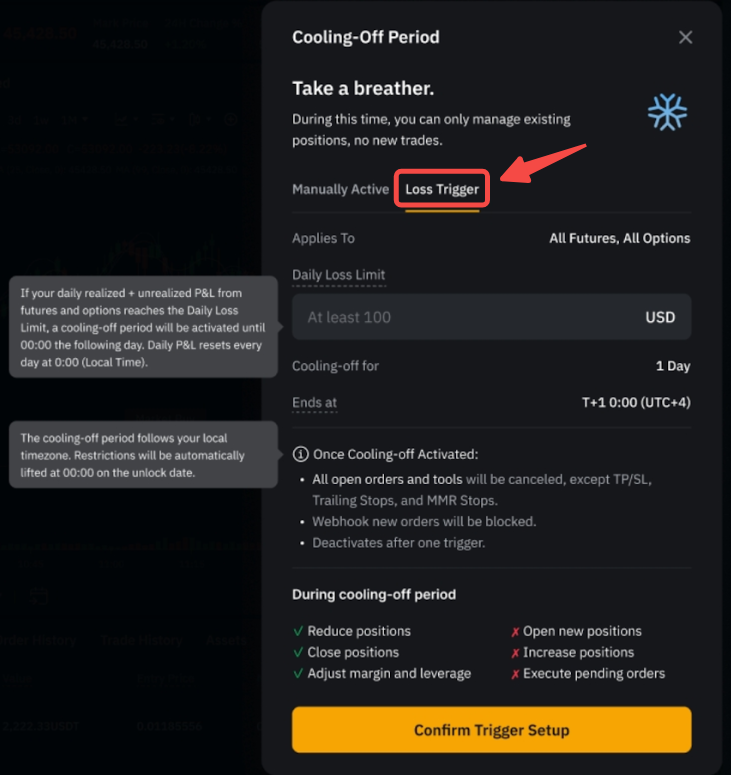
Task: Click the red X beside Execute pending orders
Action: click(x=515, y=674)
